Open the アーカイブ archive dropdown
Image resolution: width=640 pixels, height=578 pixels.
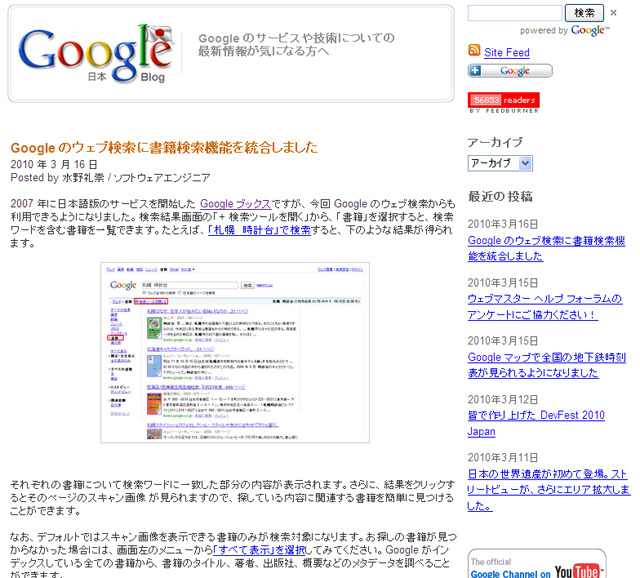click(x=500, y=164)
